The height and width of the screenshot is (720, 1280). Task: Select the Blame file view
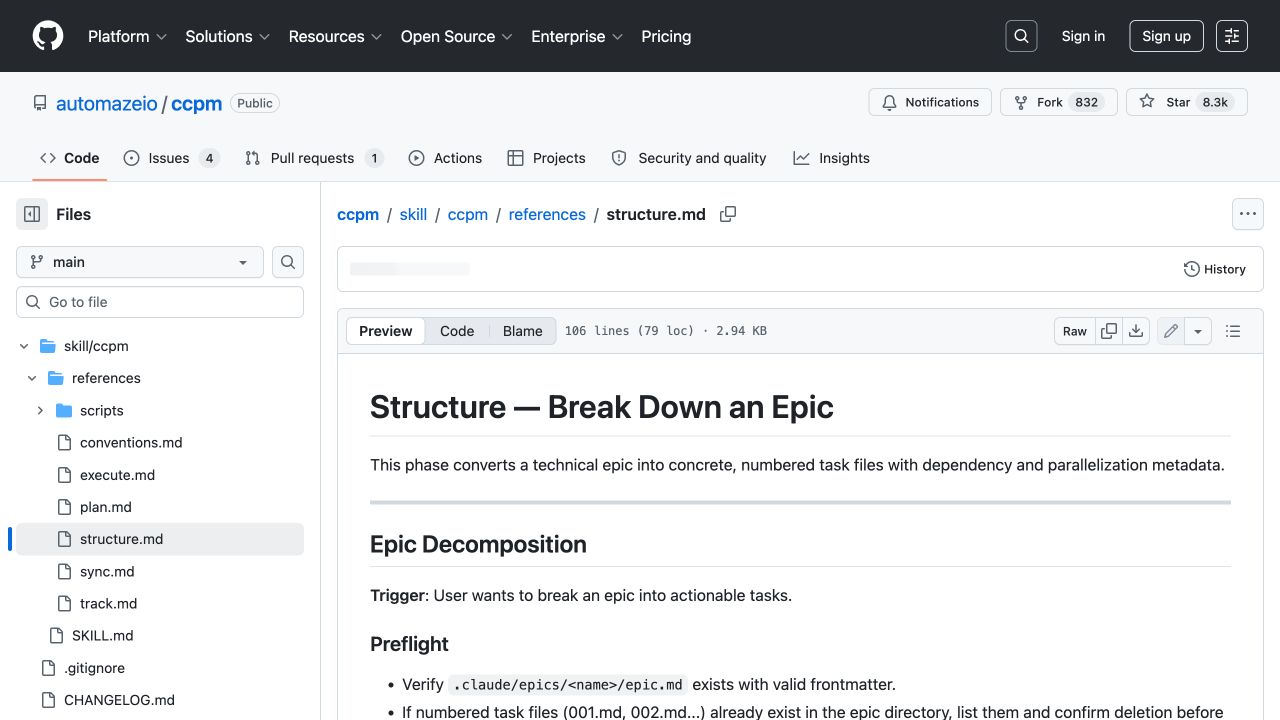click(522, 331)
